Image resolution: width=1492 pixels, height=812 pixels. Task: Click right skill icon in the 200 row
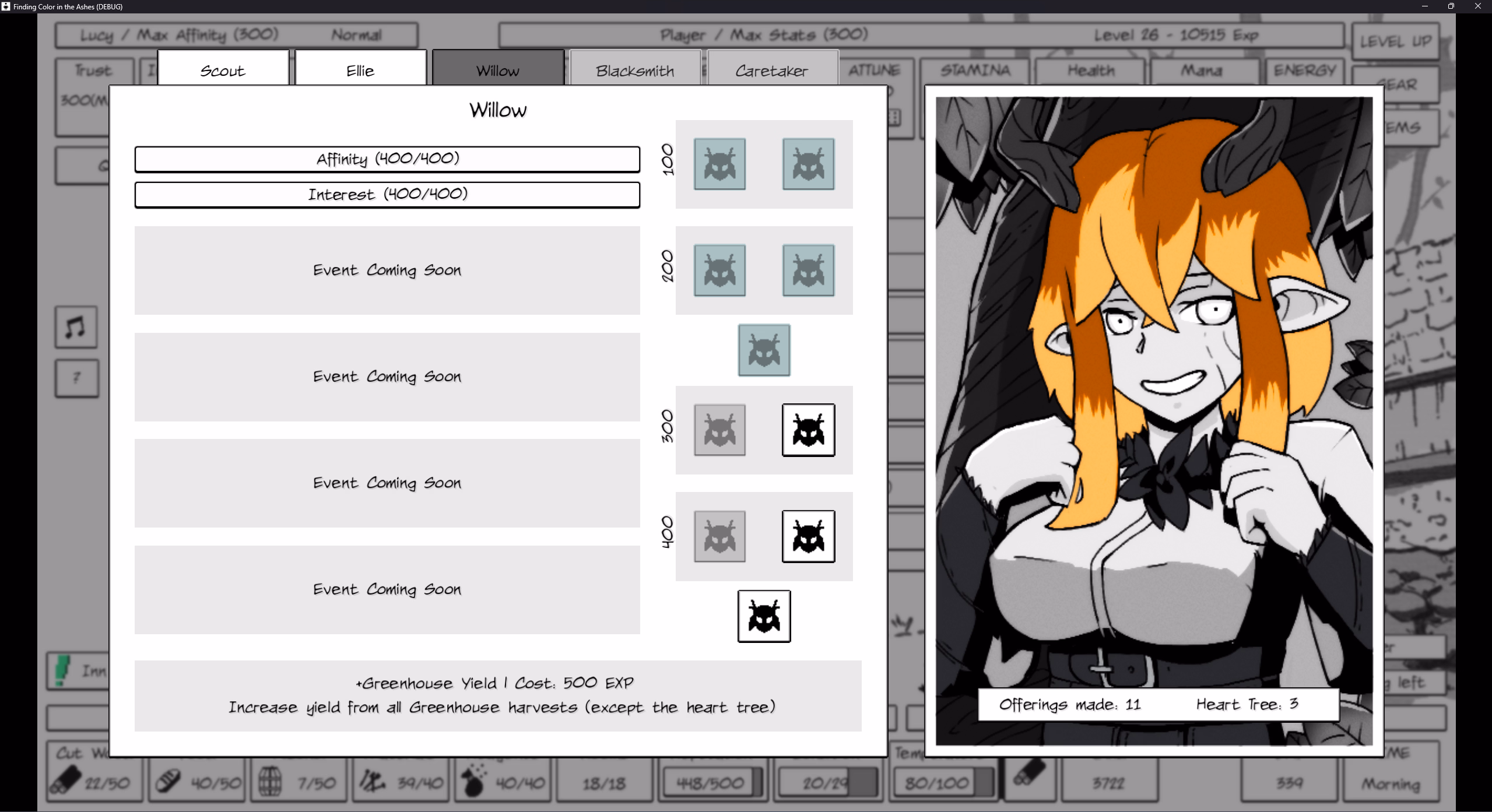pyautogui.click(x=808, y=270)
